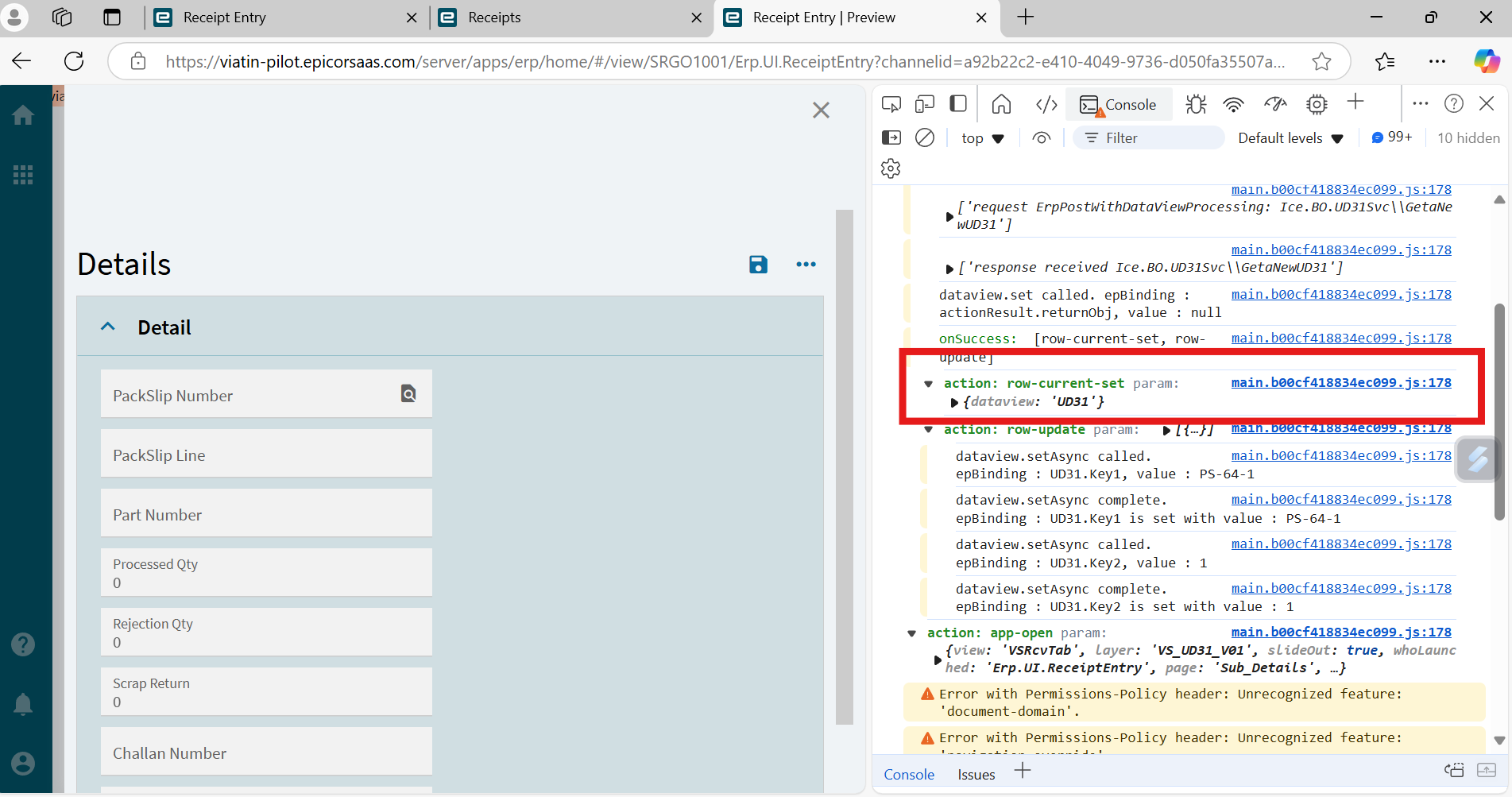Collapse the action row-current-set entry
Screen dimensions: 1512x797
[928, 384]
